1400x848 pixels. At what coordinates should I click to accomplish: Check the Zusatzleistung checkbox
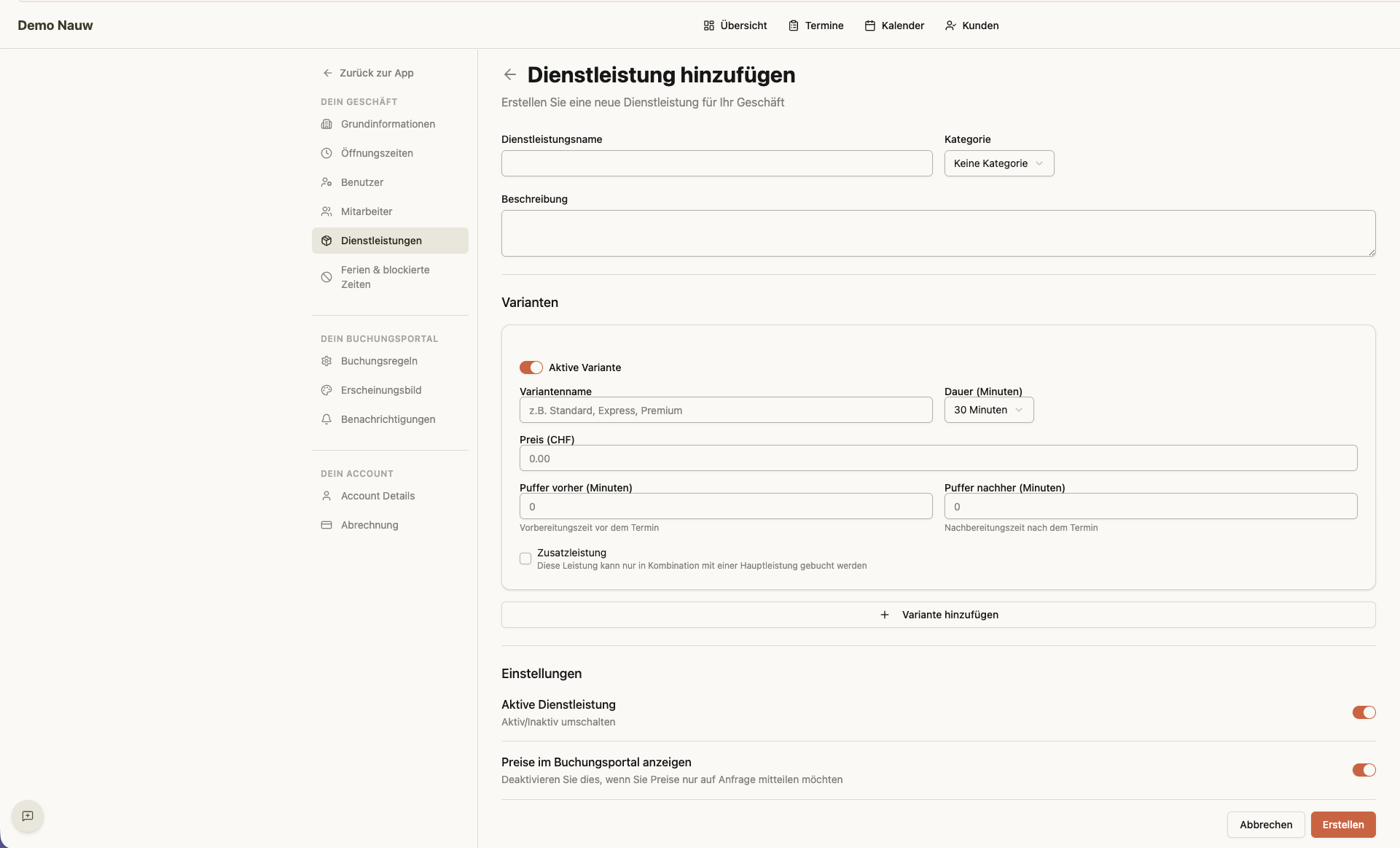[x=525, y=559]
